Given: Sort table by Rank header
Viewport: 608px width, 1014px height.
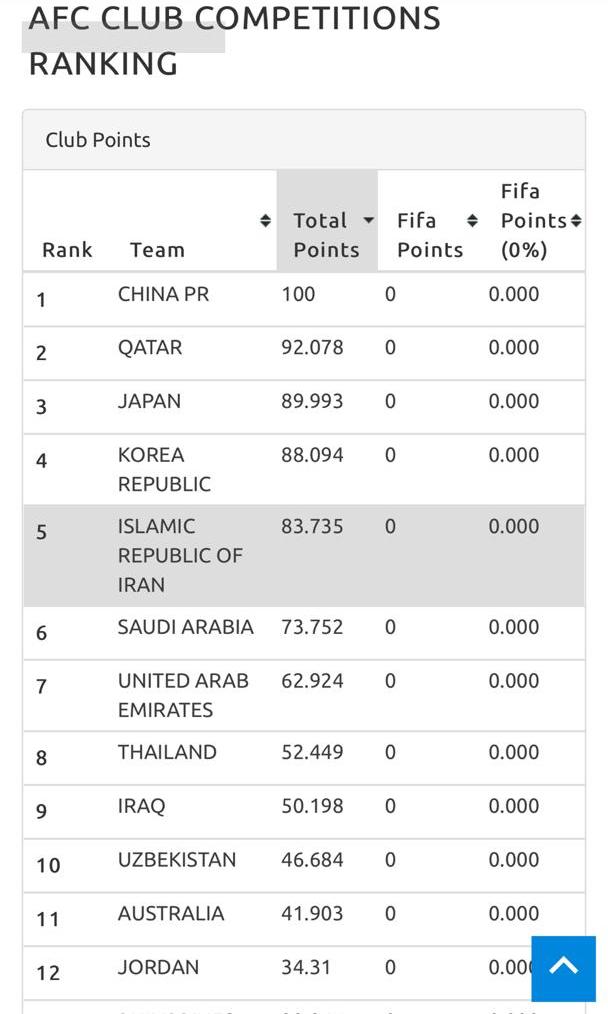Looking at the screenshot, I should coord(67,250).
